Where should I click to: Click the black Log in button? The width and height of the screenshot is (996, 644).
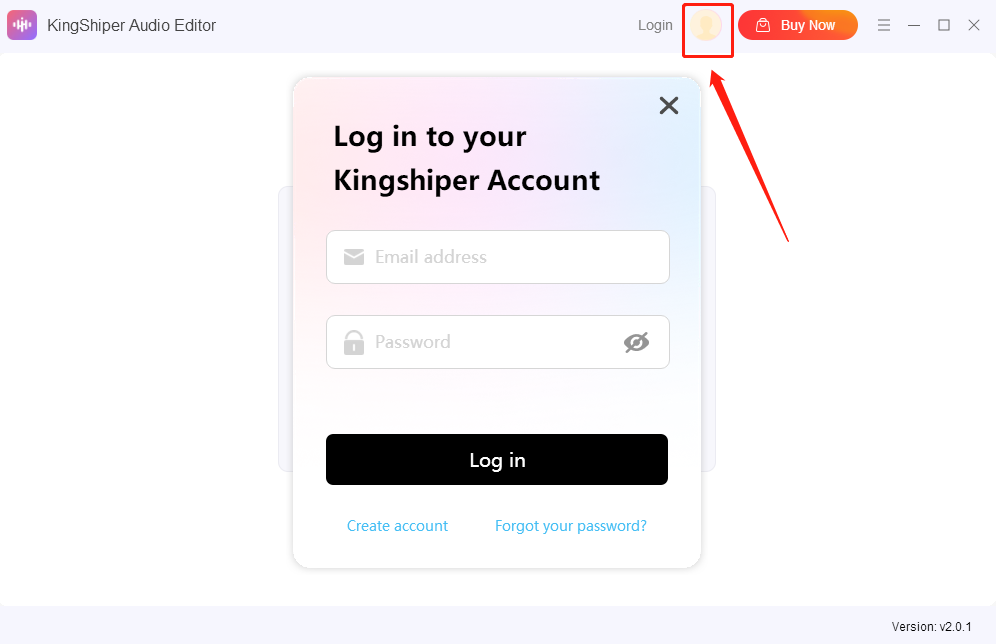[x=497, y=459]
